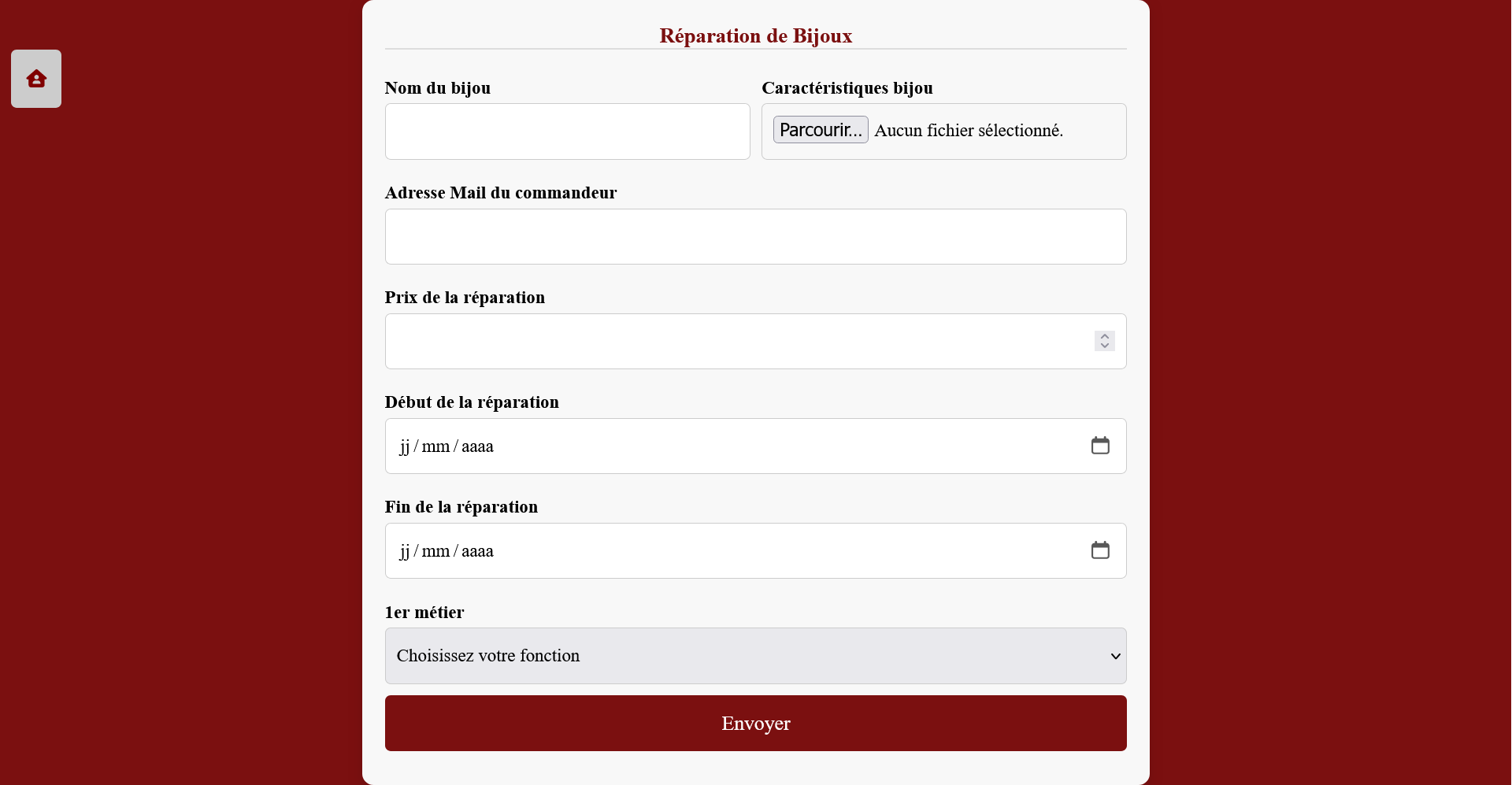This screenshot has height=785, width=1512.
Task: Select the day part of Début date
Action: click(405, 446)
